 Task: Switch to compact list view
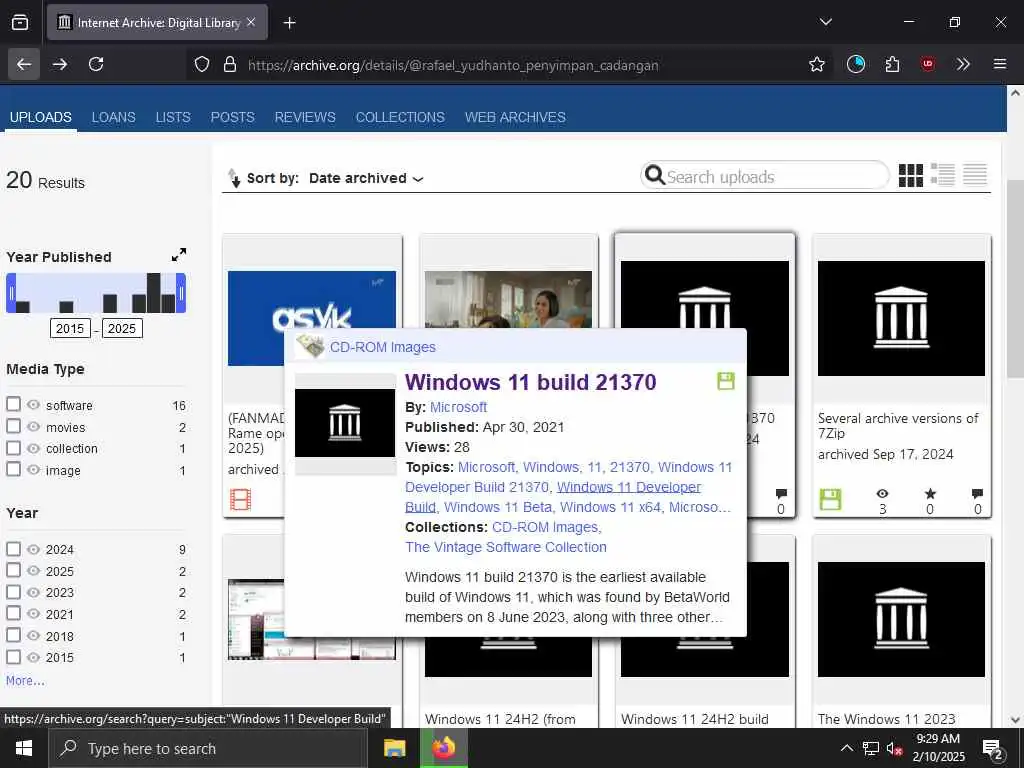[x=974, y=174]
